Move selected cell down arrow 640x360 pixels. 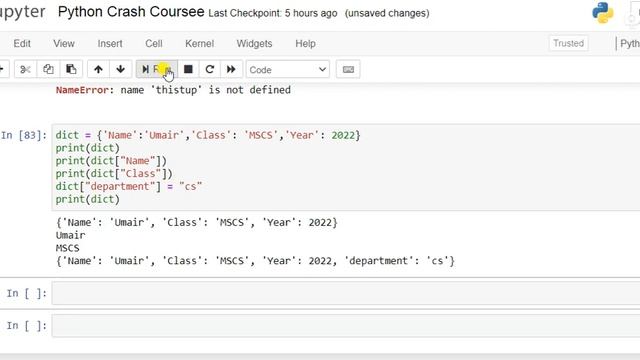tap(120, 69)
